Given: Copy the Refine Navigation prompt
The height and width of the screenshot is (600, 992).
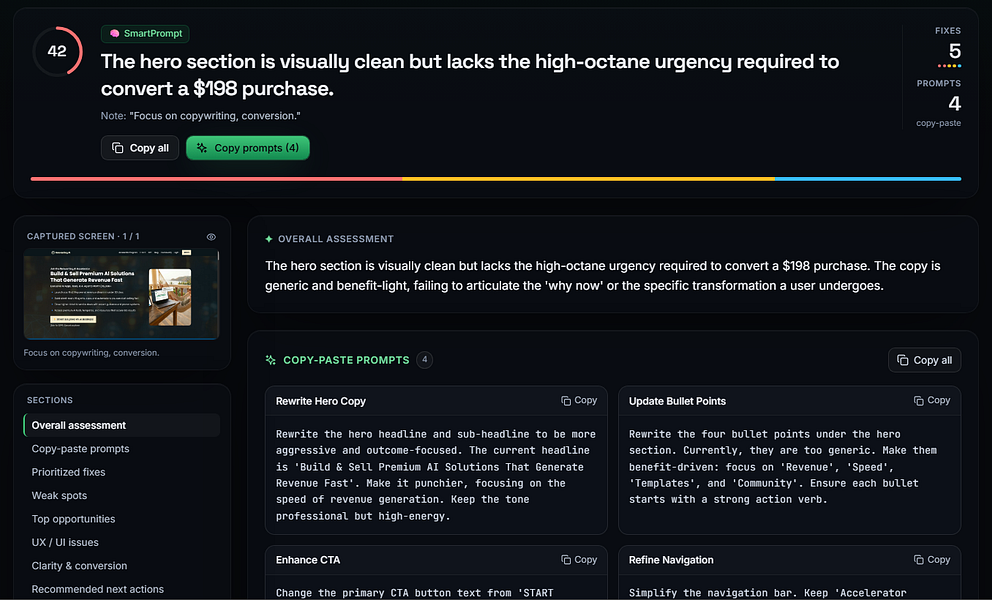Looking at the screenshot, I should pos(932,560).
